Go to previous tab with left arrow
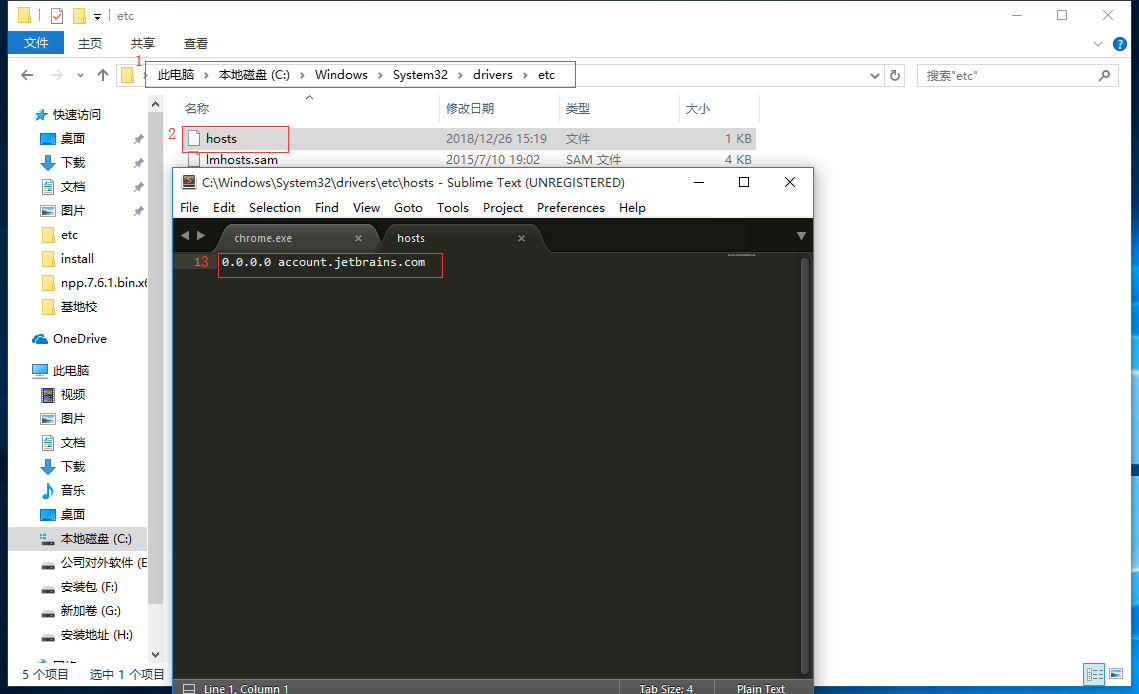Screen dimensions: 1139x694 [x=185, y=235]
